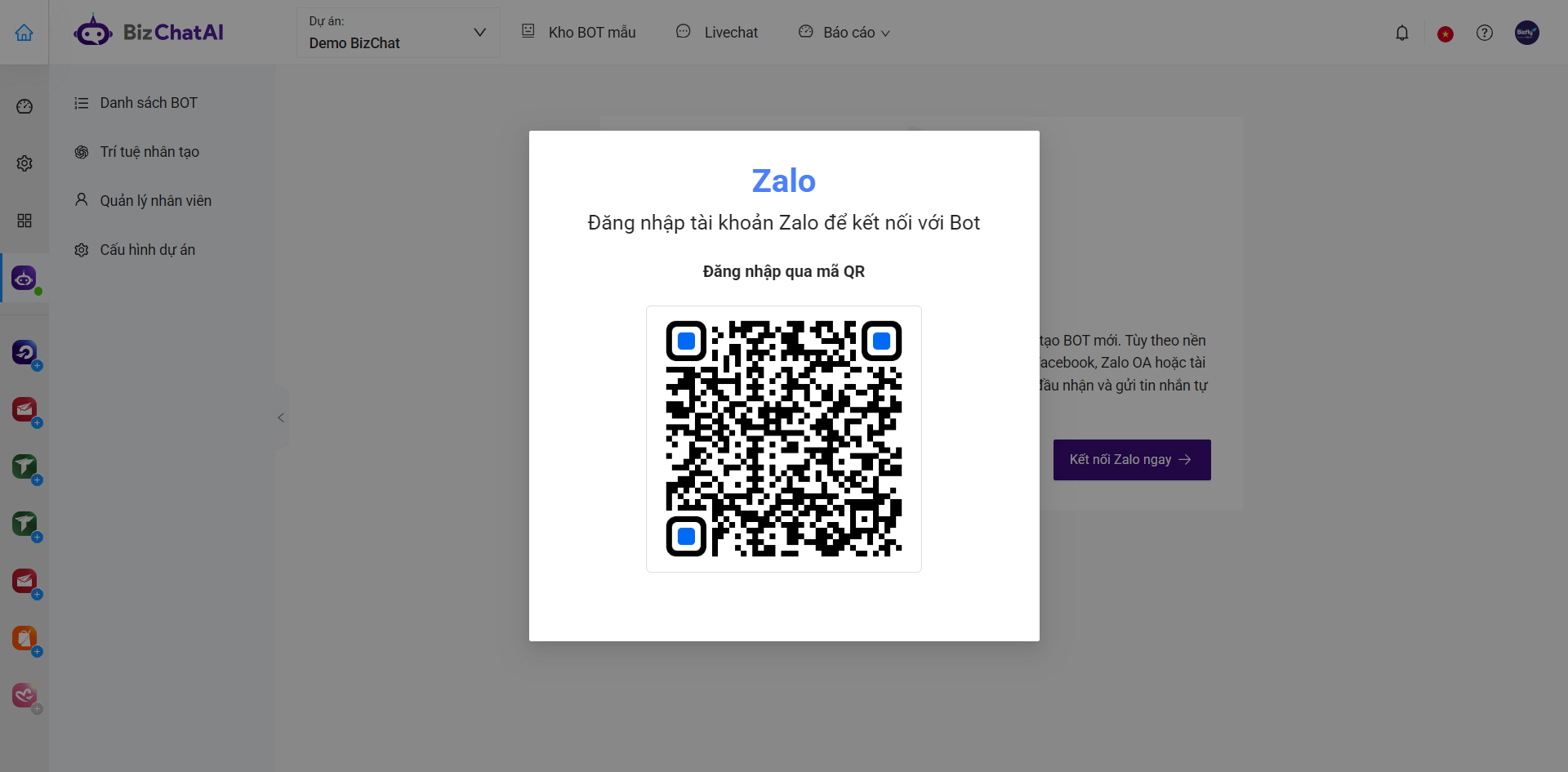Viewport: 1568px width, 772px height.
Task: Open Livechat from top navigation
Action: tap(717, 32)
